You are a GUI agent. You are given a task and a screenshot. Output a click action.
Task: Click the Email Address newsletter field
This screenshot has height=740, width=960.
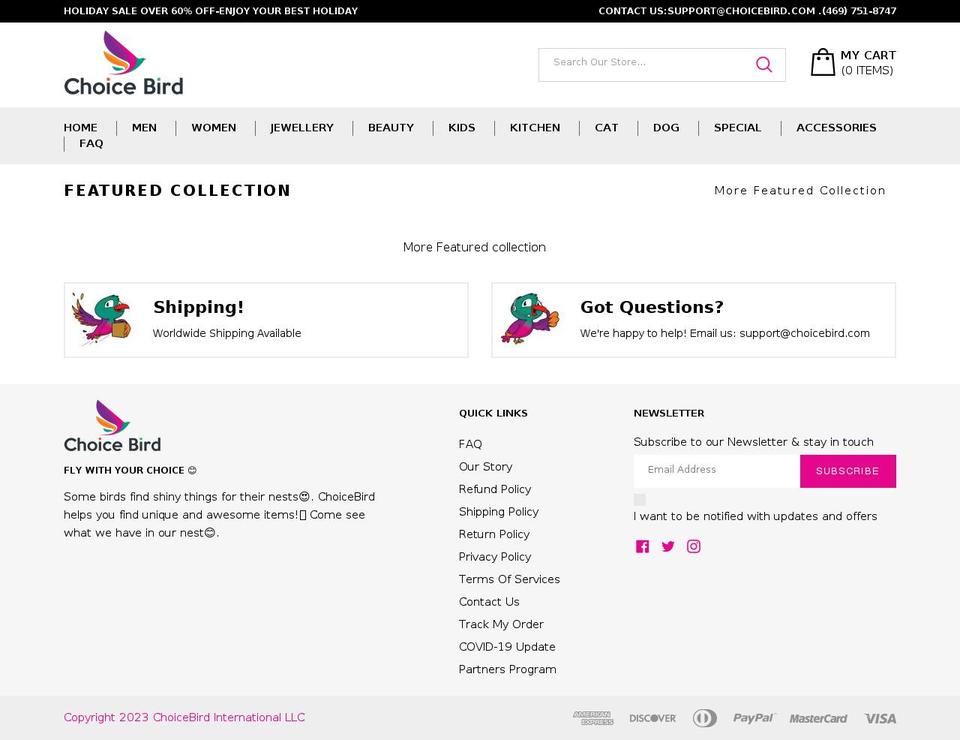(x=717, y=471)
